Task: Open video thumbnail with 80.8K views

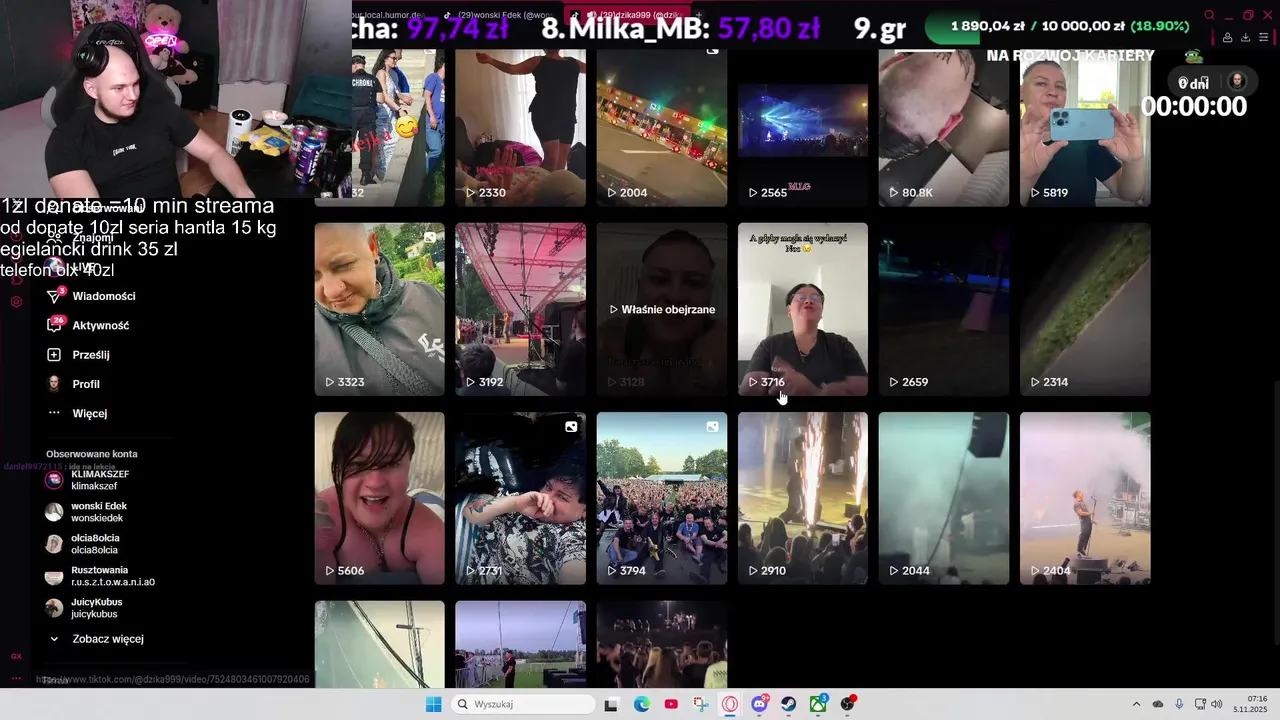Action: click(x=943, y=128)
